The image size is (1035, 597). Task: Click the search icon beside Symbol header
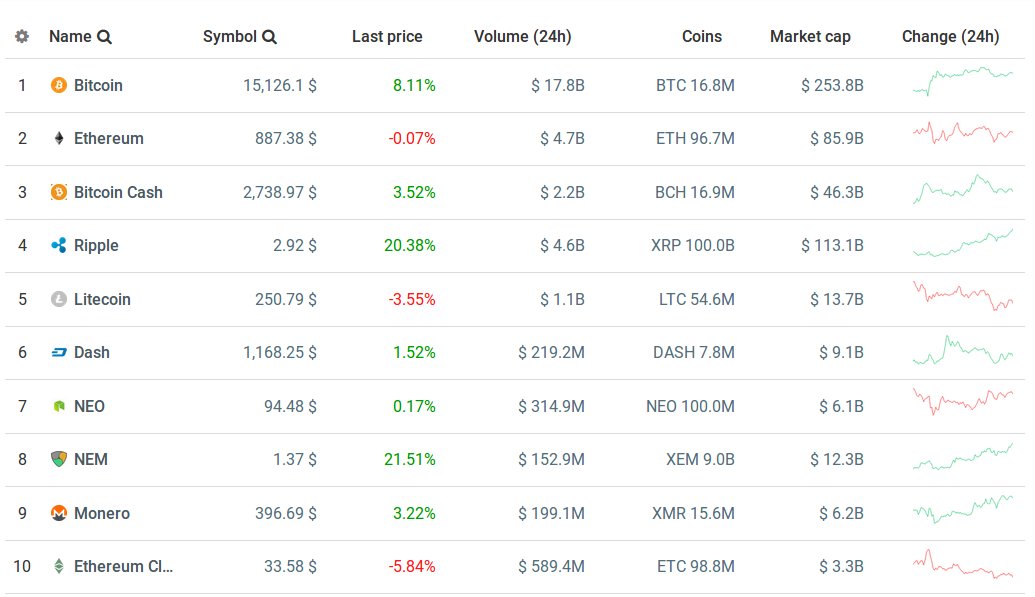click(x=269, y=37)
